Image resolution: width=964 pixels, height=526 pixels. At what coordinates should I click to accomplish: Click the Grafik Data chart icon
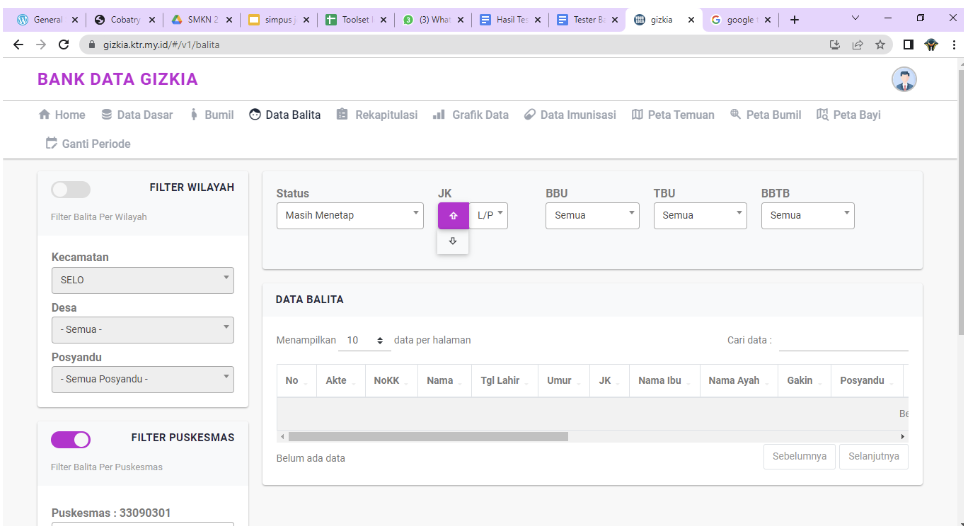(x=438, y=114)
